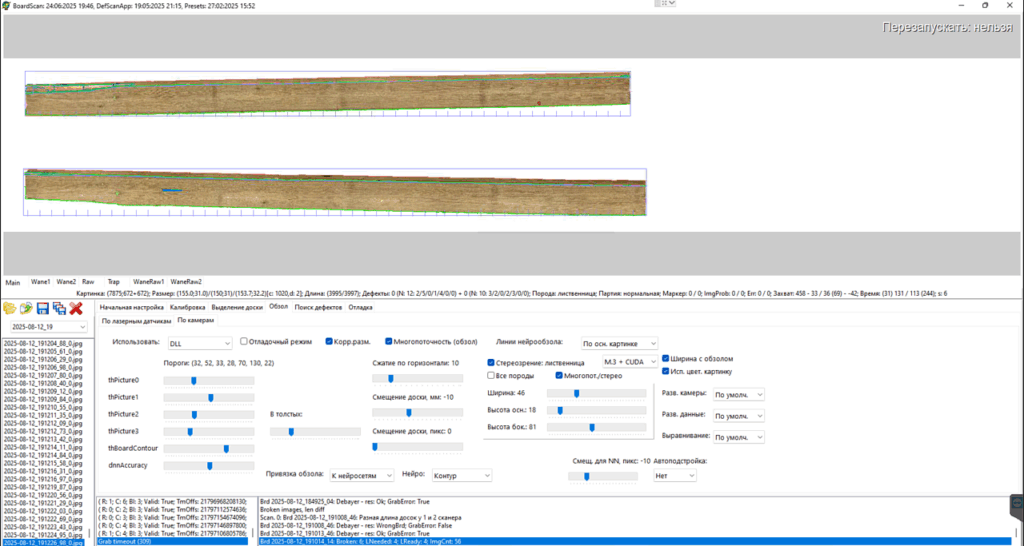The width and height of the screenshot is (1024, 546).
Task: Open the Нейро Контур dropdown
Action: pyautogui.click(x=461, y=475)
